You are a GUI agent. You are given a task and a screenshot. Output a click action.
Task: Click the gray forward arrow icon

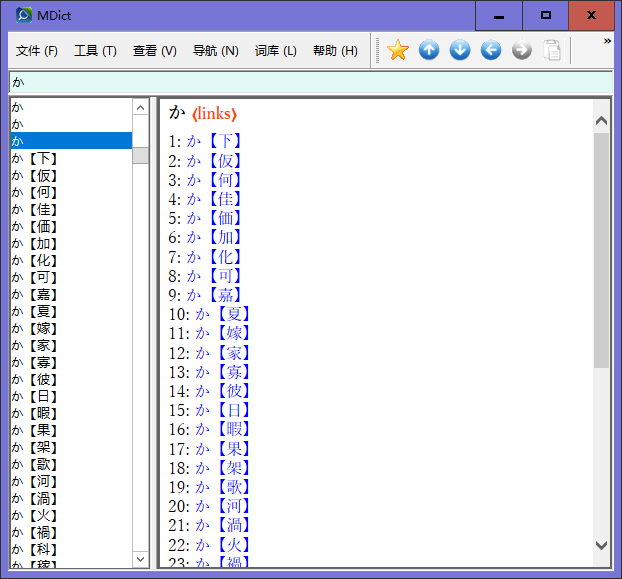coord(522,50)
